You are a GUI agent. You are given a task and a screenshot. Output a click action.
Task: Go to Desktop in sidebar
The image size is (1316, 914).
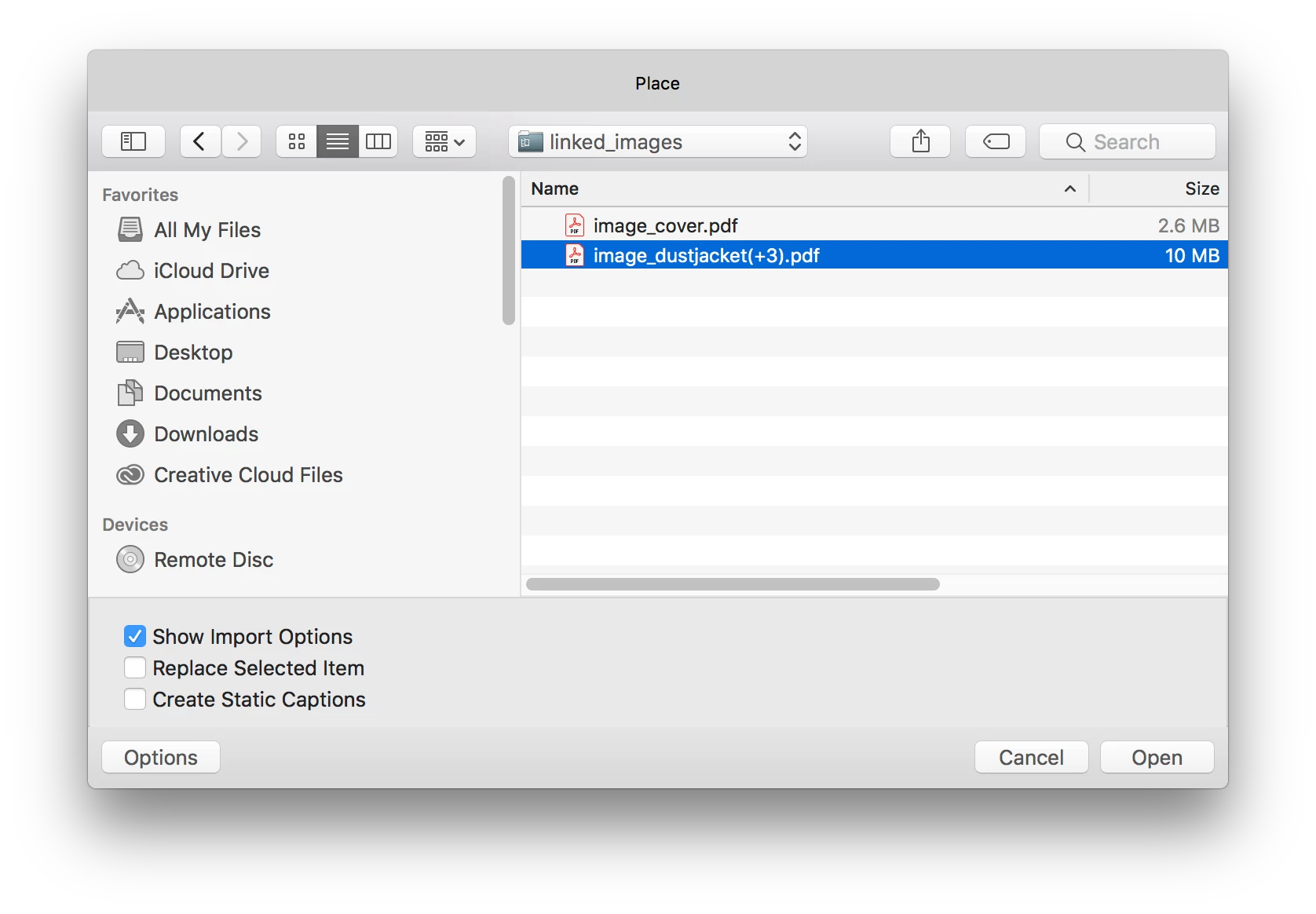[x=193, y=353]
